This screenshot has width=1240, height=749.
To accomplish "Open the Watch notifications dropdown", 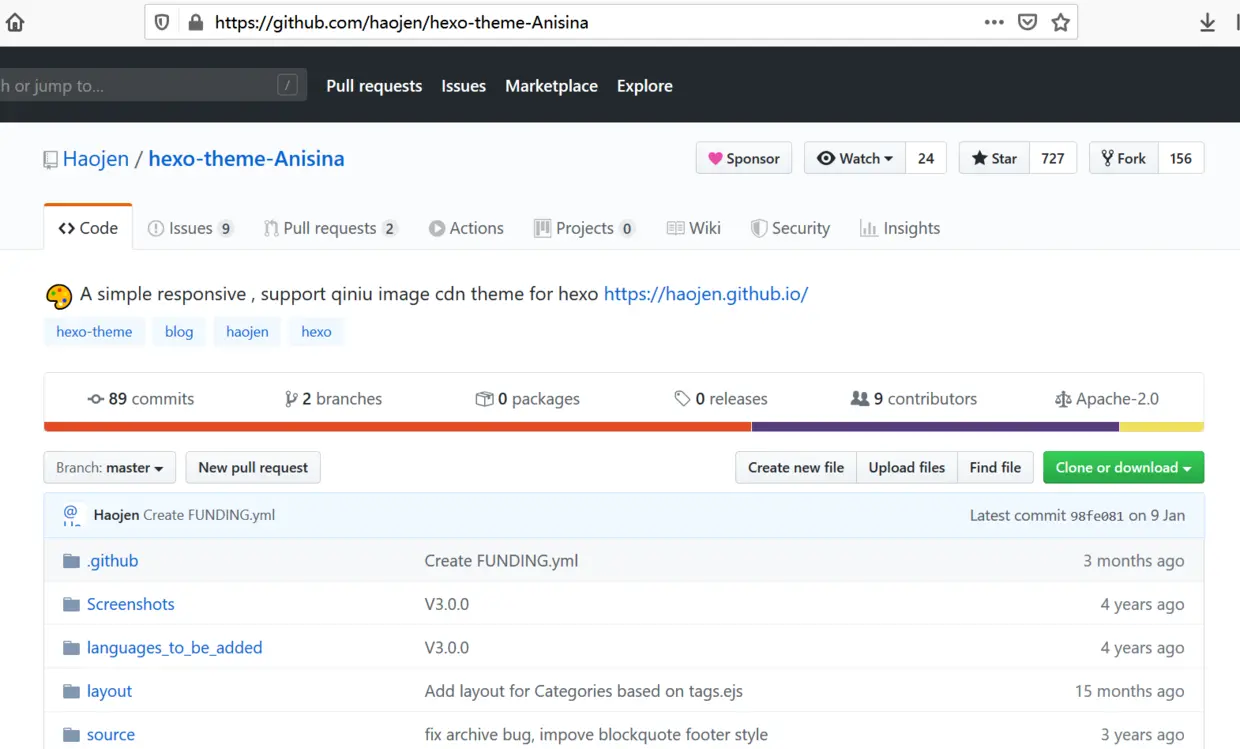I will point(855,158).
